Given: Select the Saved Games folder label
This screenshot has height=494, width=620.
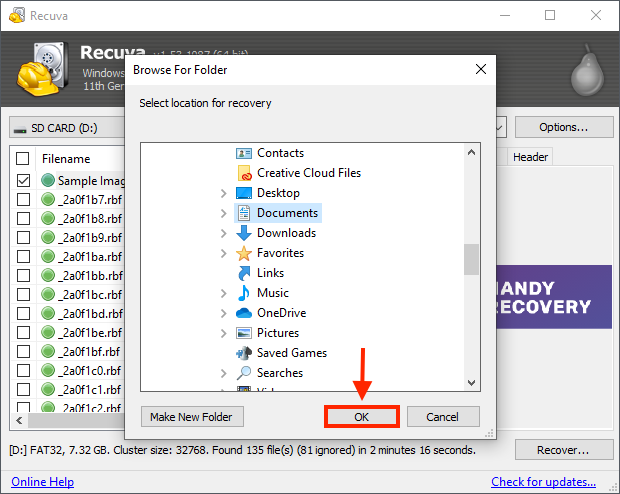Looking at the screenshot, I should [292, 353].
